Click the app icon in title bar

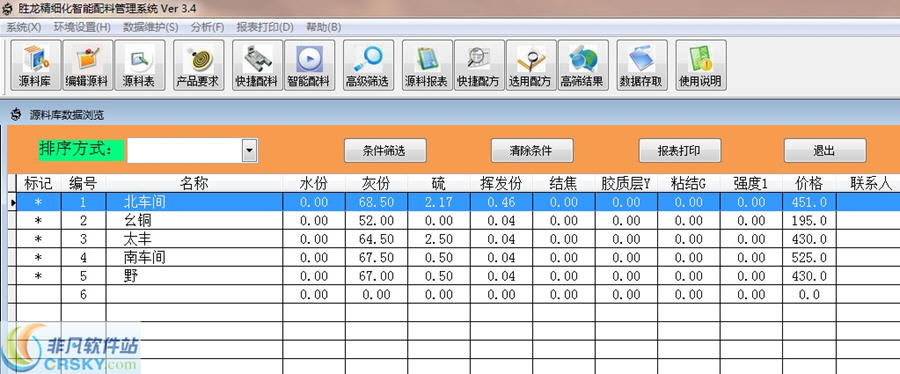[7, 9]
